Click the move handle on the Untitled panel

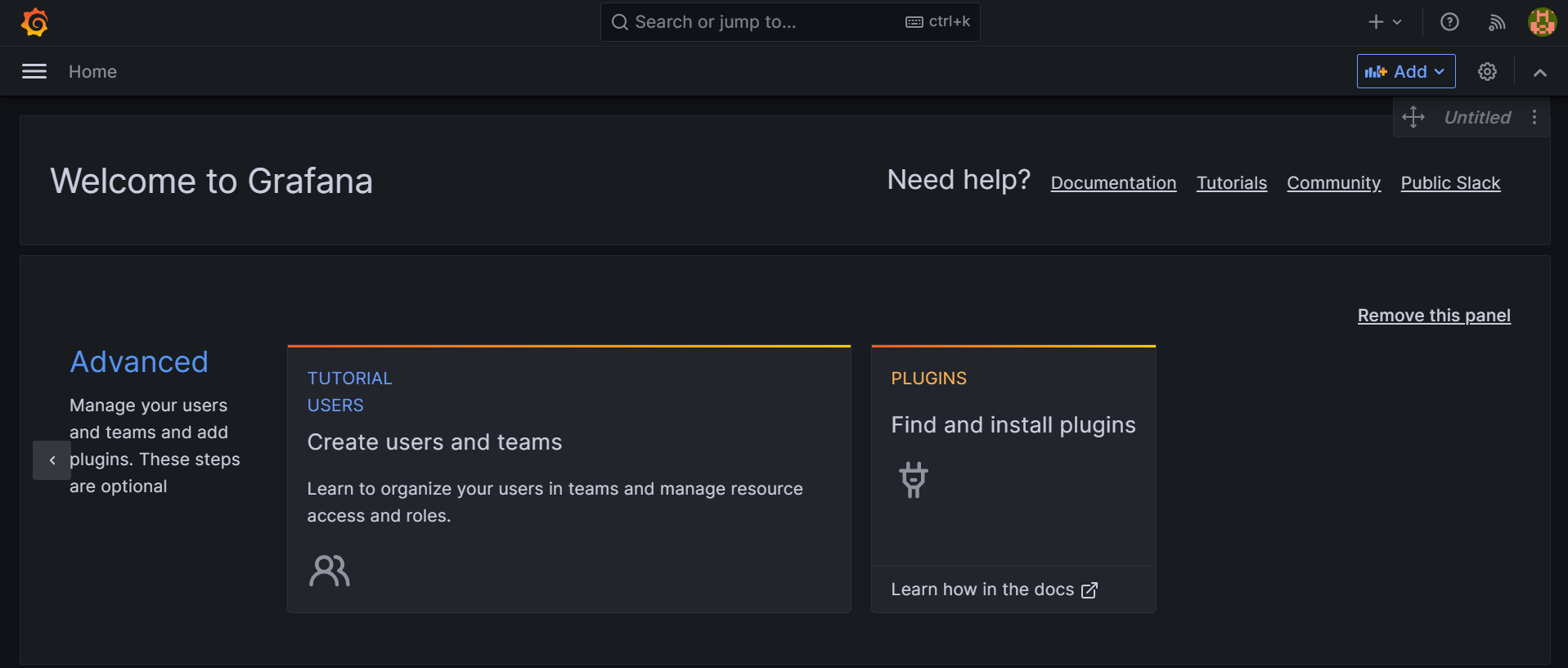[x=1413, y=117]
